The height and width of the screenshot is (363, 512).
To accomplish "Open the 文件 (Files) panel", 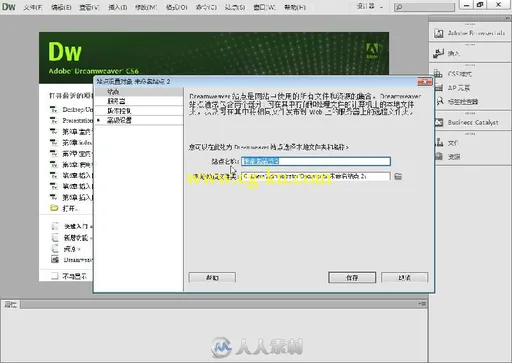I will 447,143.
